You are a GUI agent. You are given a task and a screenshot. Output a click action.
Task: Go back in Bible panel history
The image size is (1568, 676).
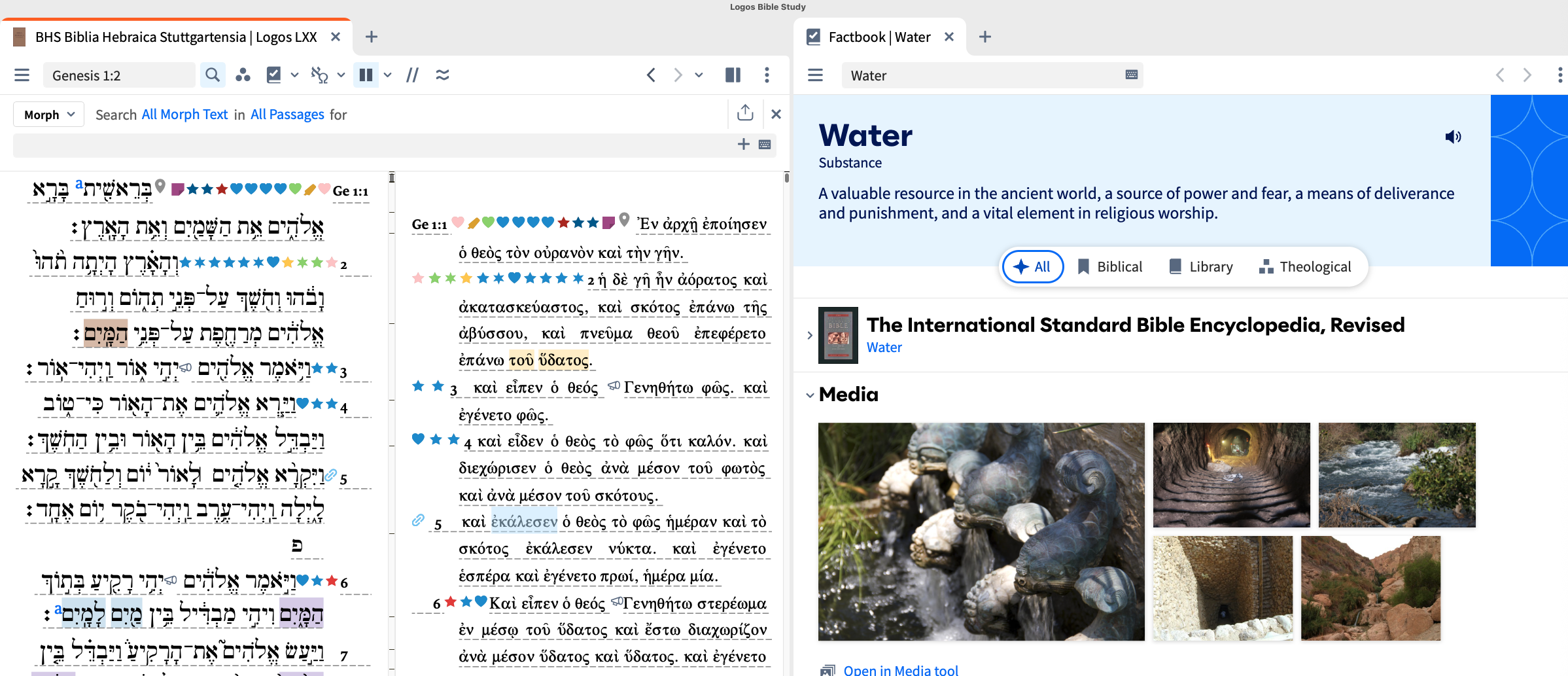(651, 75)
